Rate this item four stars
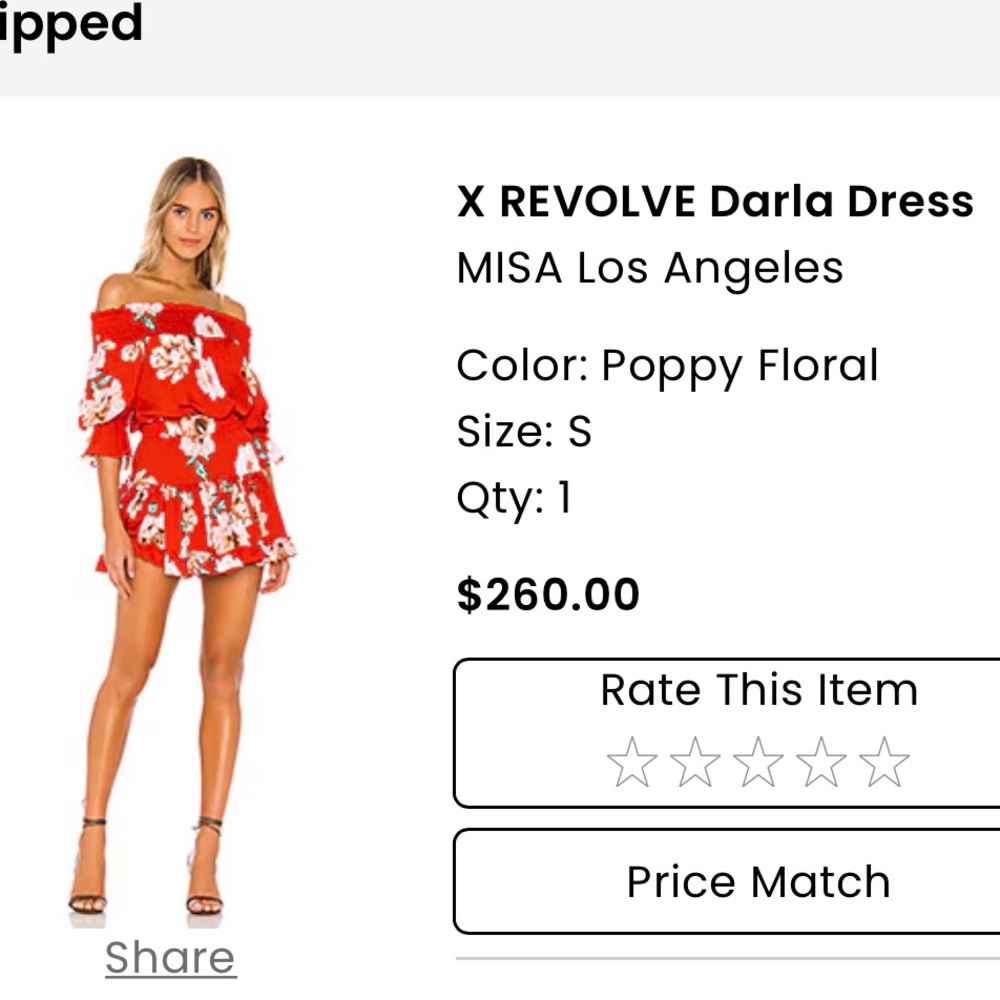The width and height of the screenshot is (1000, 1000). point(821,763)
